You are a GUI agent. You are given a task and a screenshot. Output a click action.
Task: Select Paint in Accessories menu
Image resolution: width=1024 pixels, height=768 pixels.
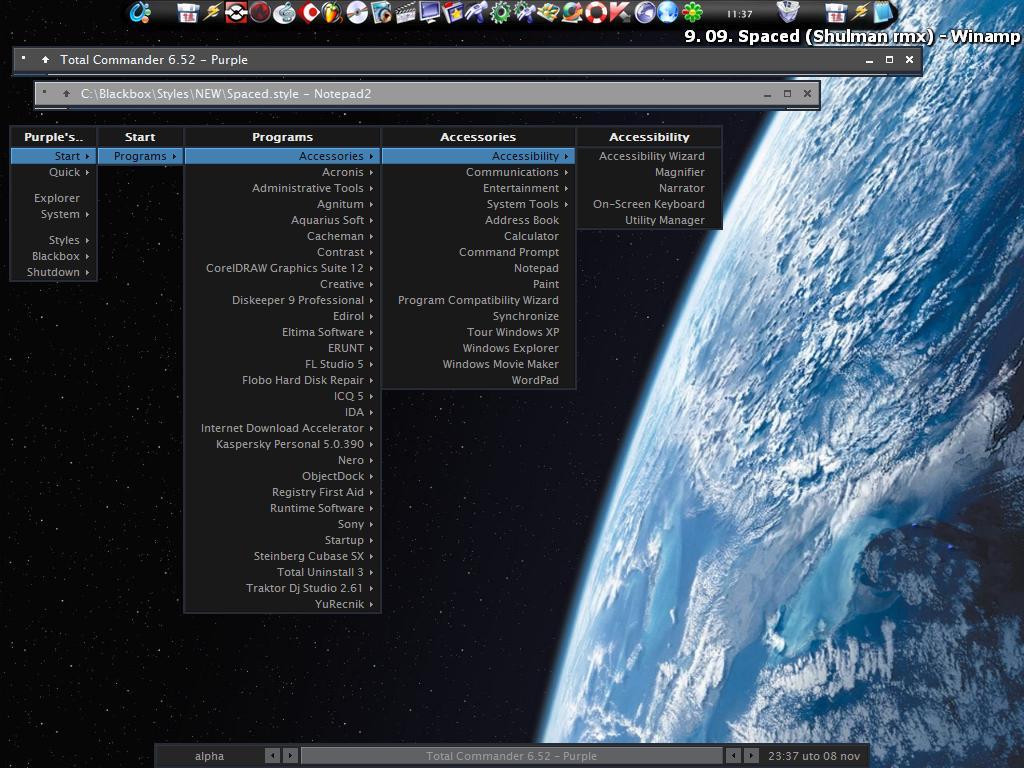tap(478, 284)
